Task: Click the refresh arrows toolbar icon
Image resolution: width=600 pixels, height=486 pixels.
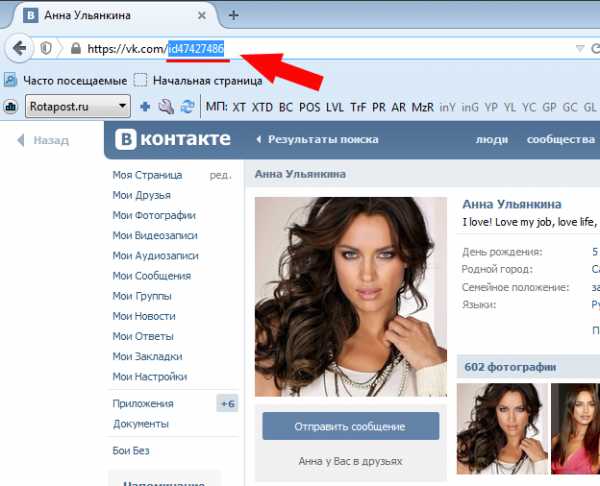Action: click(x=188, y=106)
